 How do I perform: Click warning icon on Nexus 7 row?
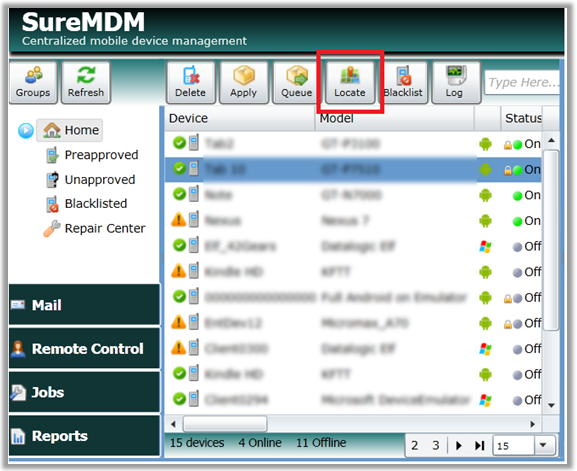click(179, 220)
